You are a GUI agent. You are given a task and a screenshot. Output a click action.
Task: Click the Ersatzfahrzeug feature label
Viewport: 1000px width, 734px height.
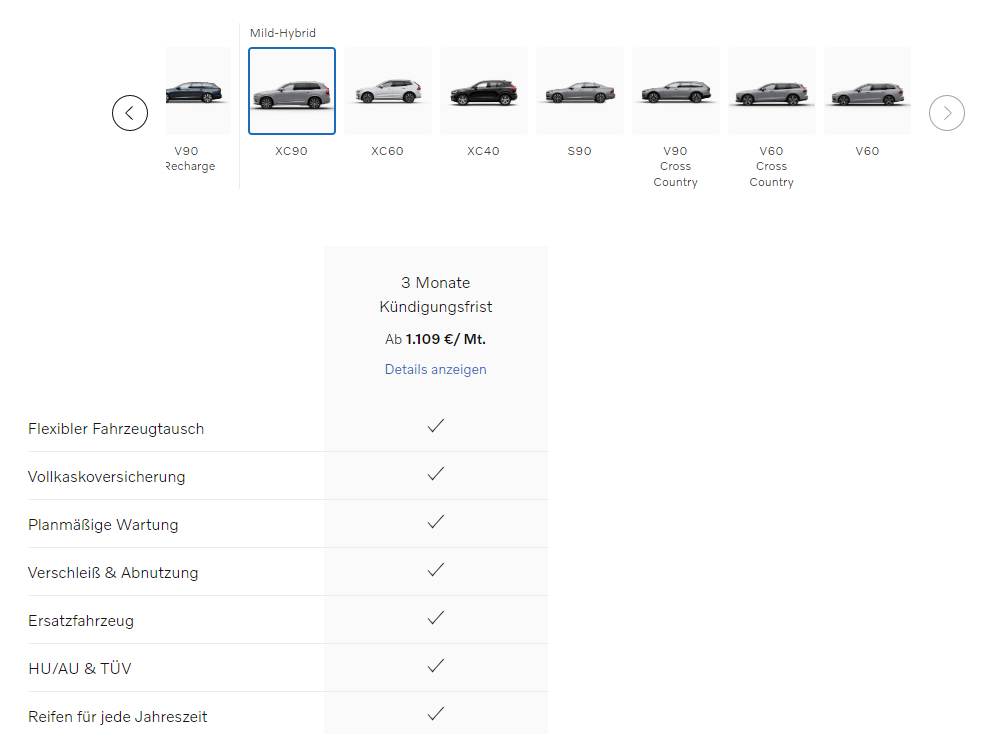click(81, 621)
